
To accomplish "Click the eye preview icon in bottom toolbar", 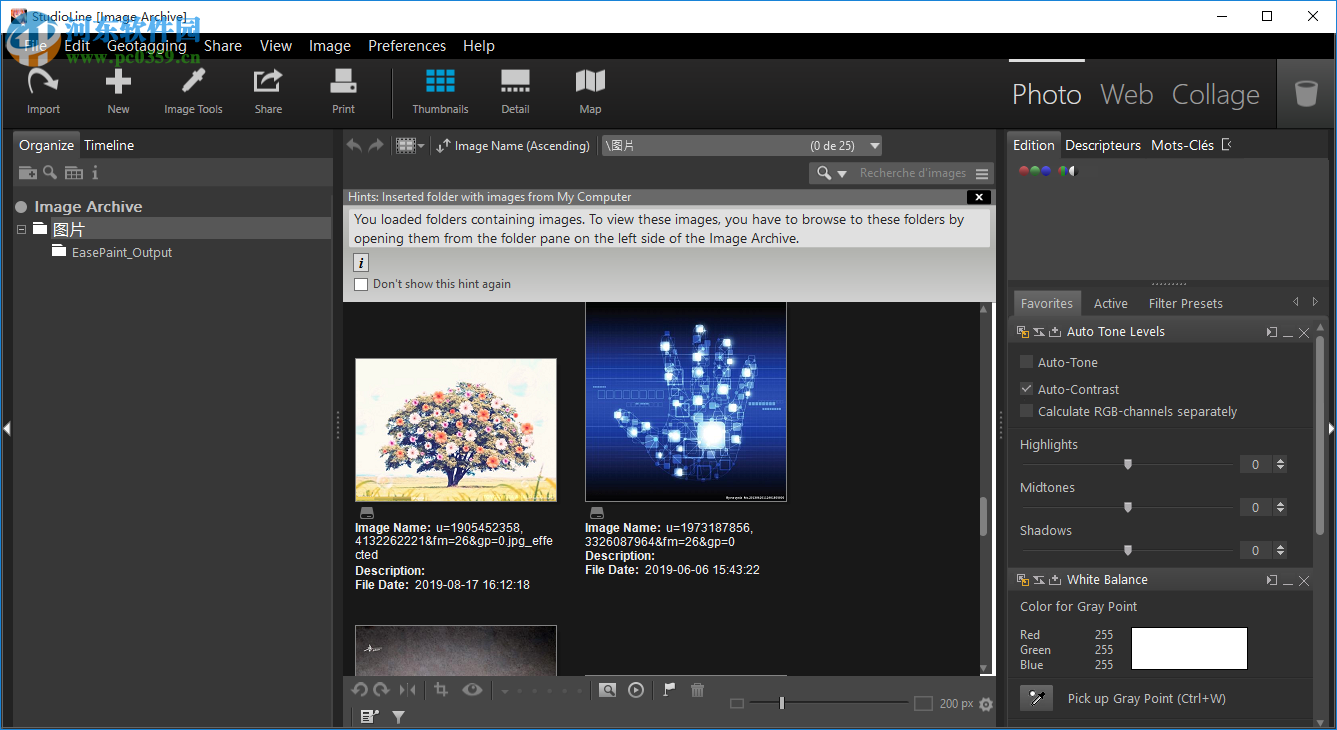I will [x=472, y=689].
